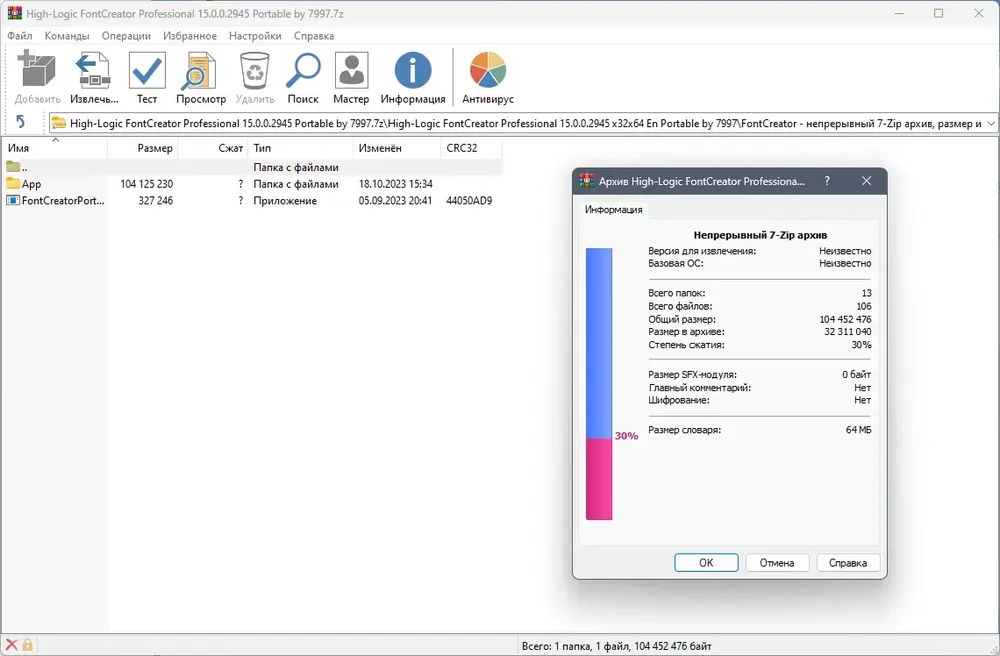The width and height of the screenshot is (1000, 656).
Task: Confirm dialog with OK button
Action: tap(706, 562)
